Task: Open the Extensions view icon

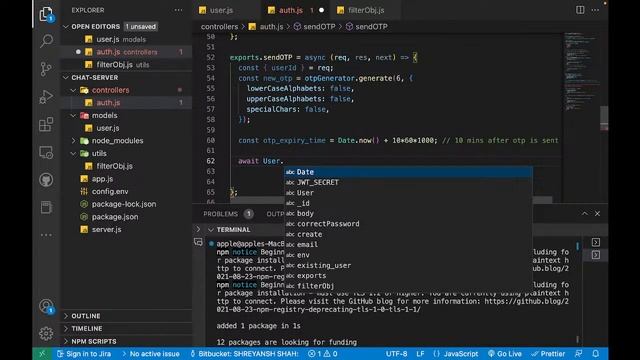Action: [x=46, y=124]
